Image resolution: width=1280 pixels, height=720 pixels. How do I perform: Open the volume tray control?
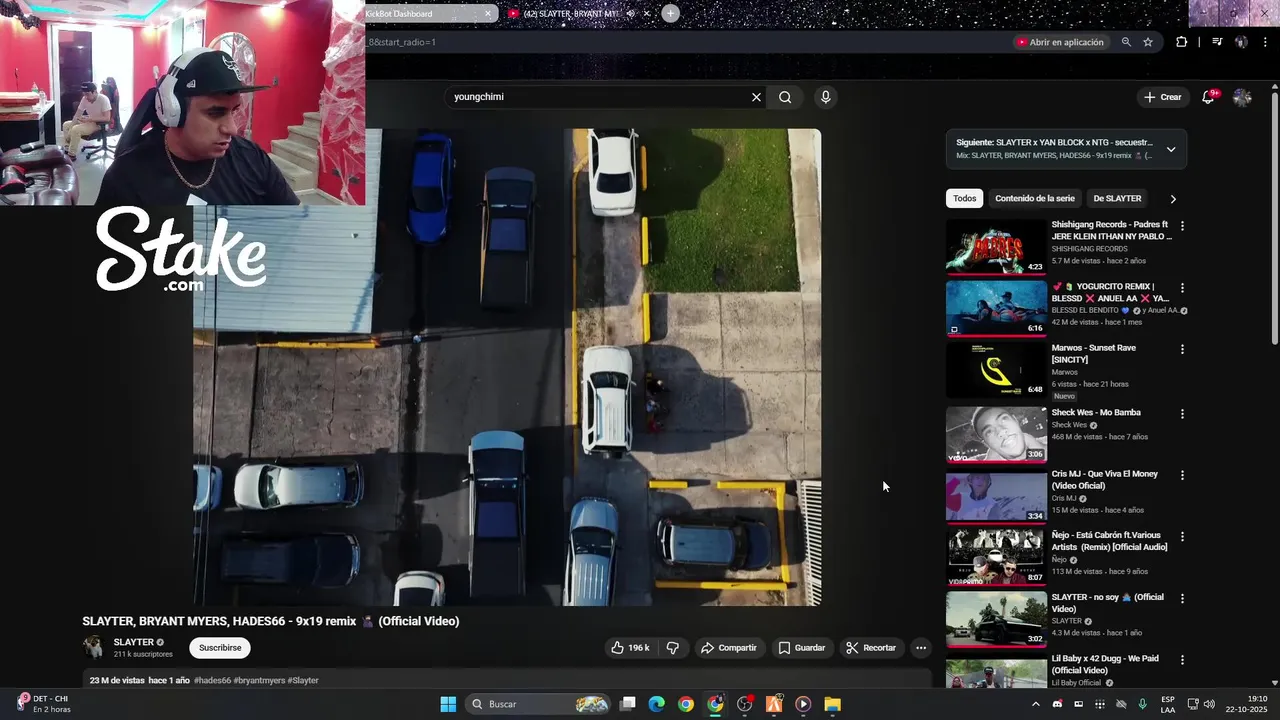tap(1209, 704)
